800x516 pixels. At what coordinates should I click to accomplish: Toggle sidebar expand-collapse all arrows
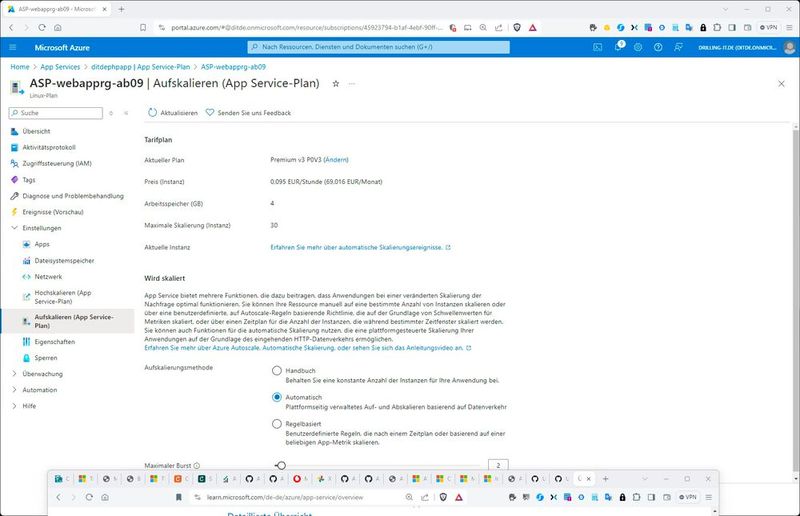tap(111, 113)
